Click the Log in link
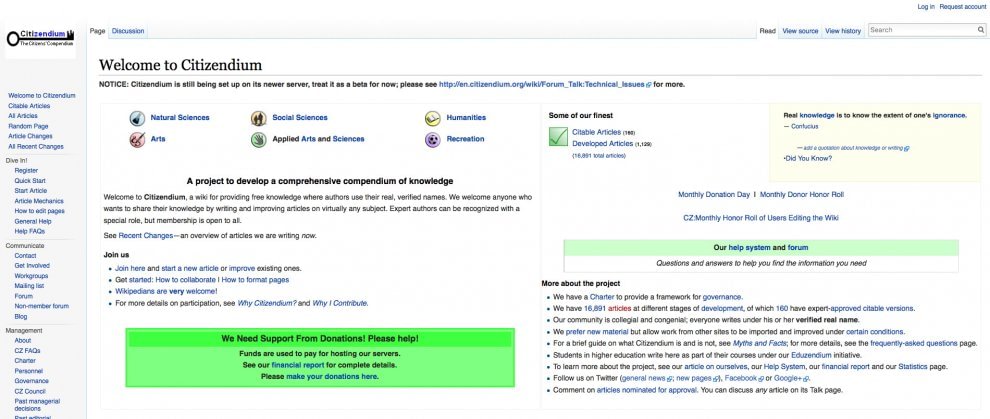 click(x=926, y=7)
